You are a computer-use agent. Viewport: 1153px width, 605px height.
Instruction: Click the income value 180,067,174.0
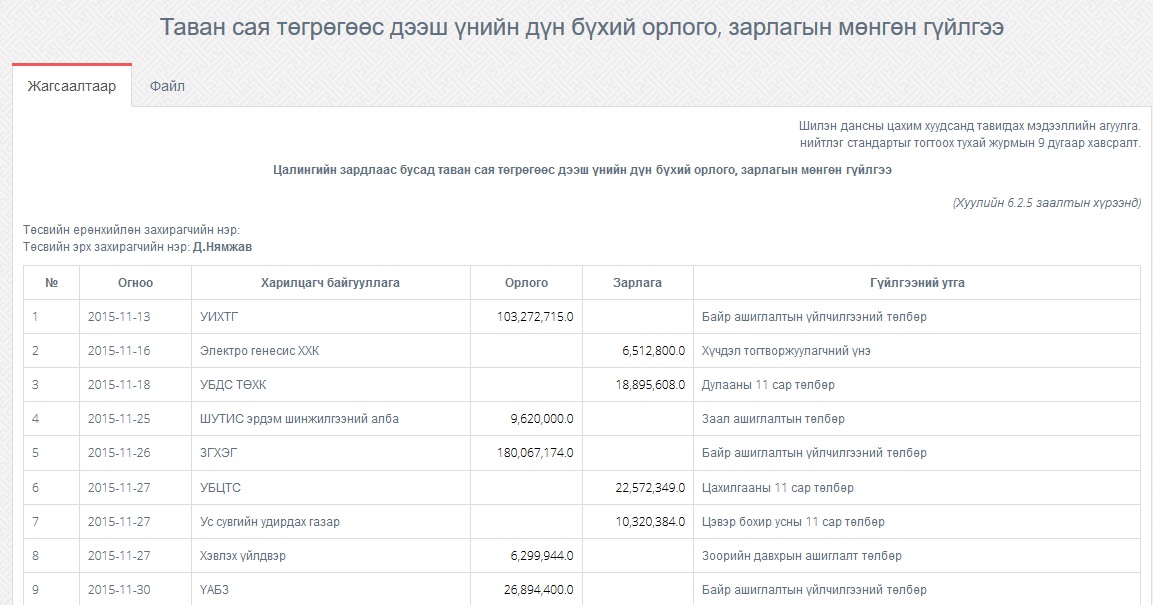click(535, 453)
